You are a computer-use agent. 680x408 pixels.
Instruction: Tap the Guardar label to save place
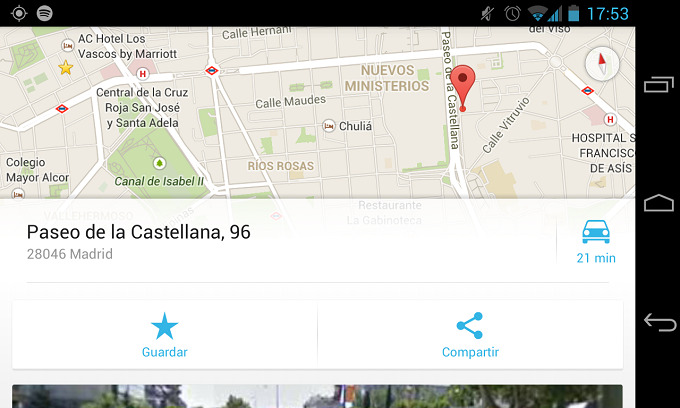click(x=165, y=352)
